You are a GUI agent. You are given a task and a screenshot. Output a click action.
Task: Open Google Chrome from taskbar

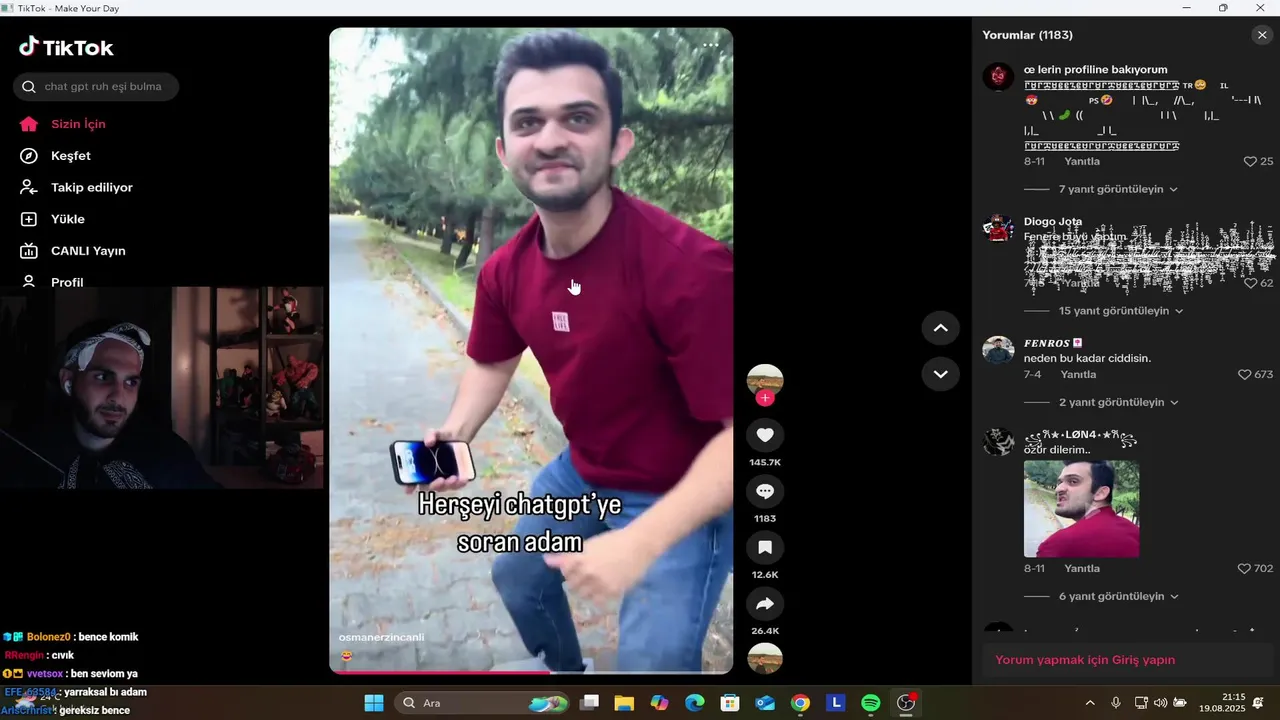800,703
